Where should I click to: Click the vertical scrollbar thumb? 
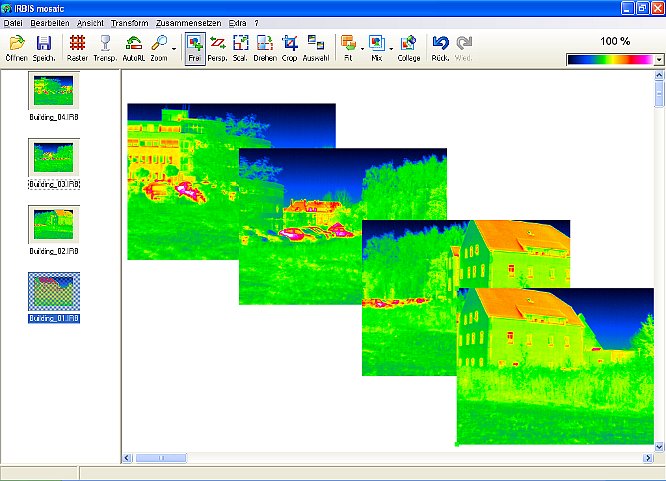(x=659, y=94)
